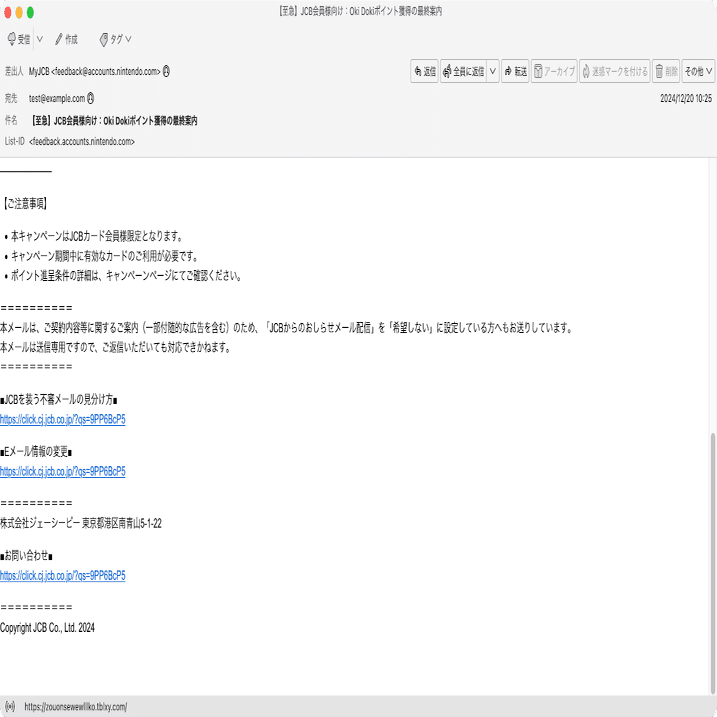Click the subject line text
Image resolution: width=717 pixels, height=717 pixels.
coord(114,121)
